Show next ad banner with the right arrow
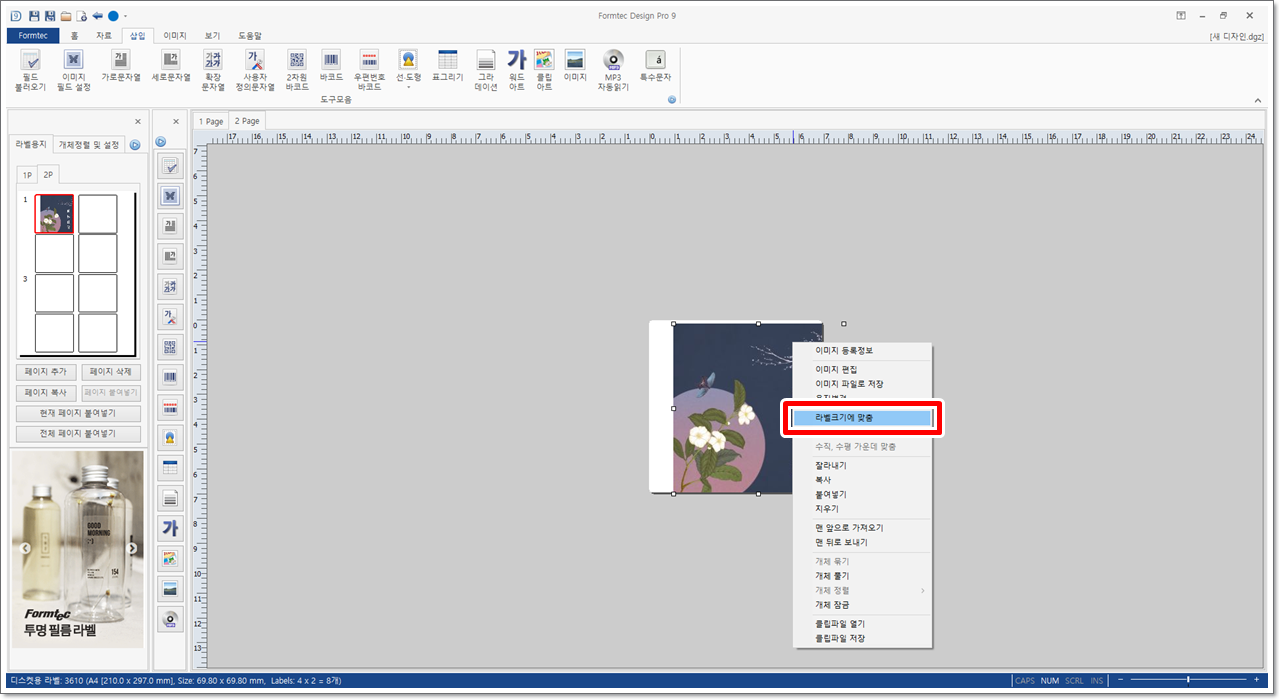 coord(131,548)
